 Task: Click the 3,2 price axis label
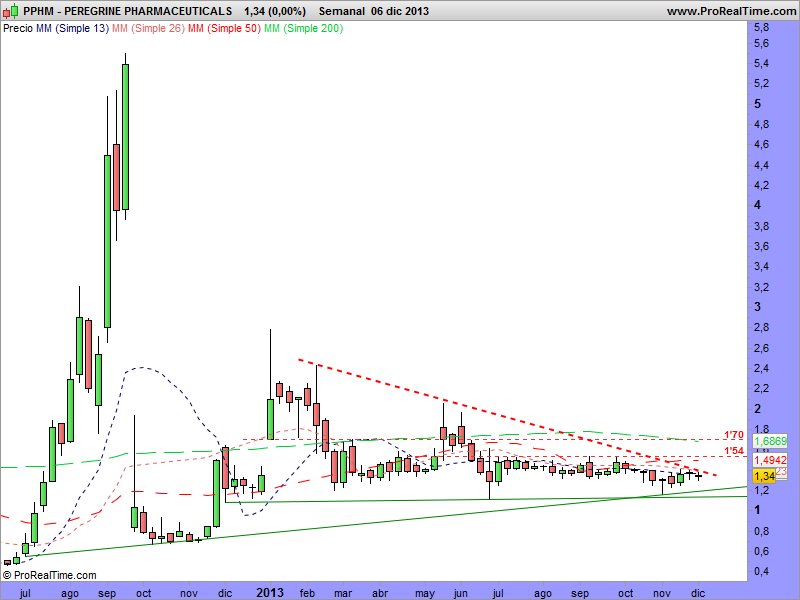(762, 287)
